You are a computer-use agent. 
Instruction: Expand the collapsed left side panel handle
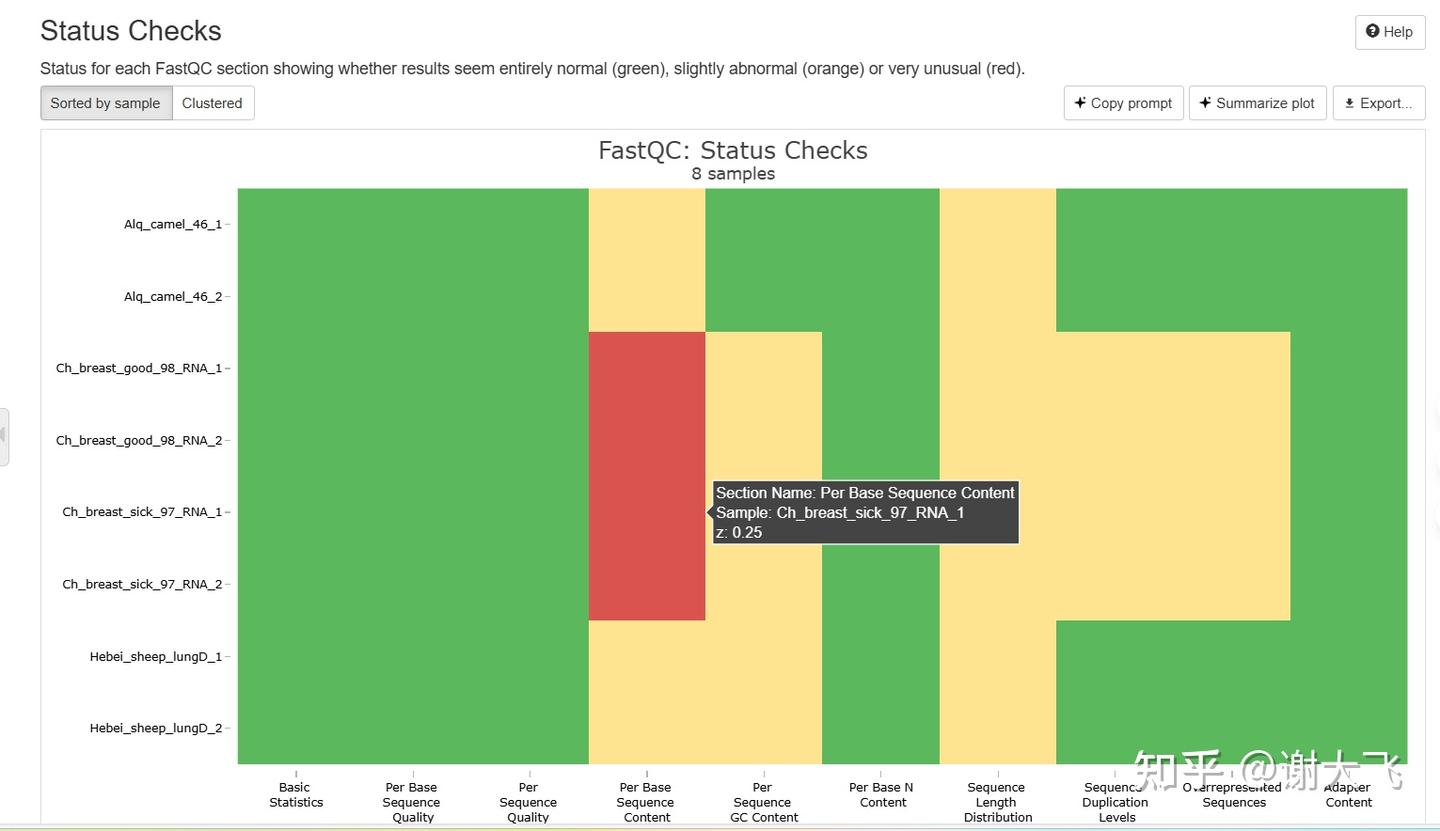tap(4, 436)
